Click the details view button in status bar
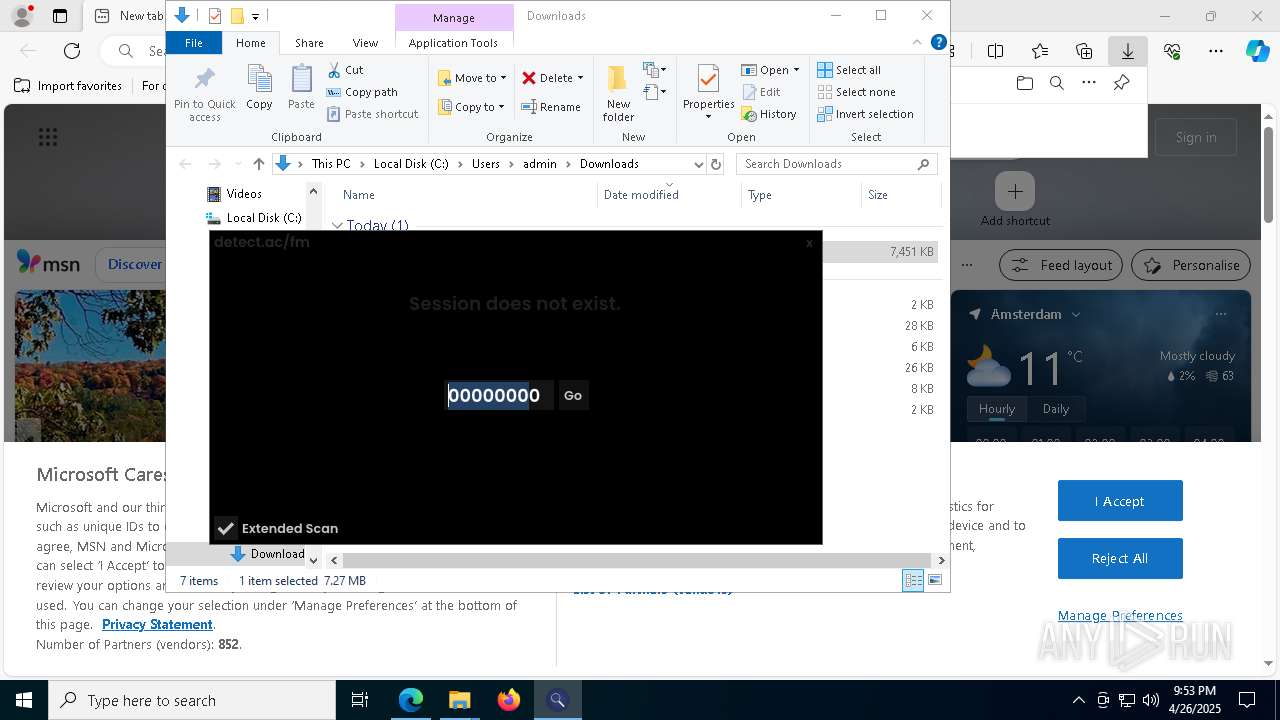1280x720 pixels. click(913, 580)
